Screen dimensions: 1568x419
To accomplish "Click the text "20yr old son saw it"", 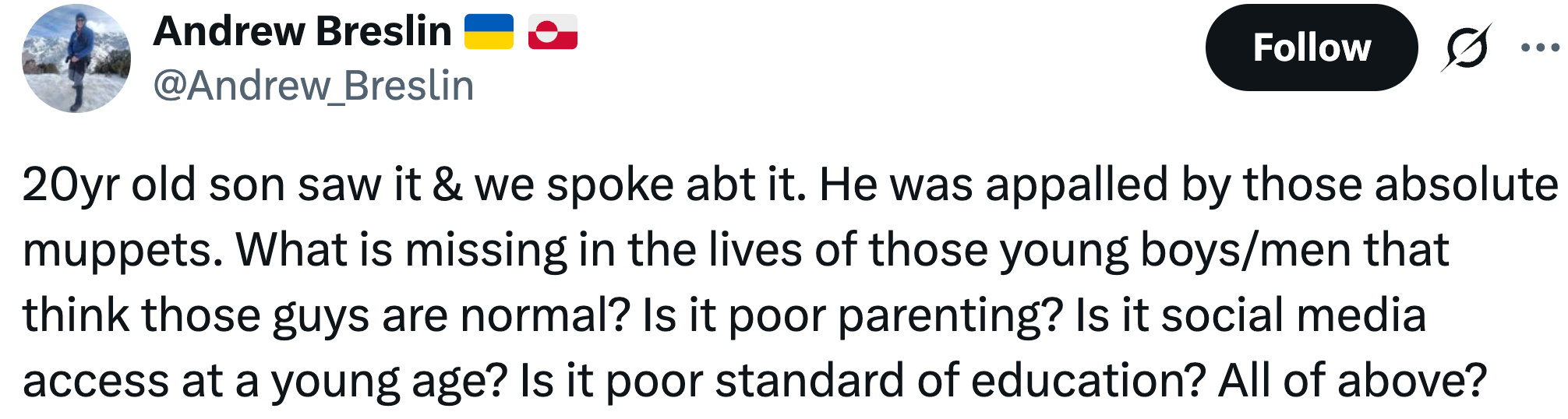I will [x=221, y=185].
